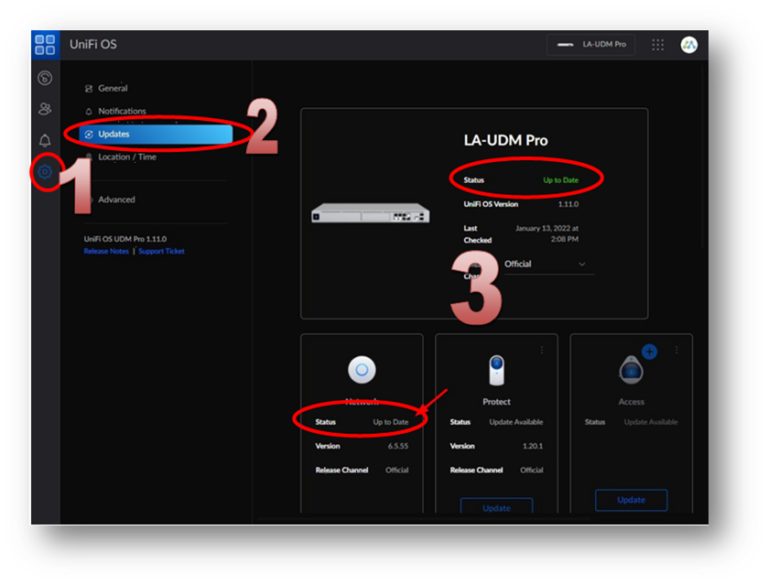Screen dimensions: 768x585
Task: Click Update on the Protect card
Action: pyautogui.click(x=497, y=506)
